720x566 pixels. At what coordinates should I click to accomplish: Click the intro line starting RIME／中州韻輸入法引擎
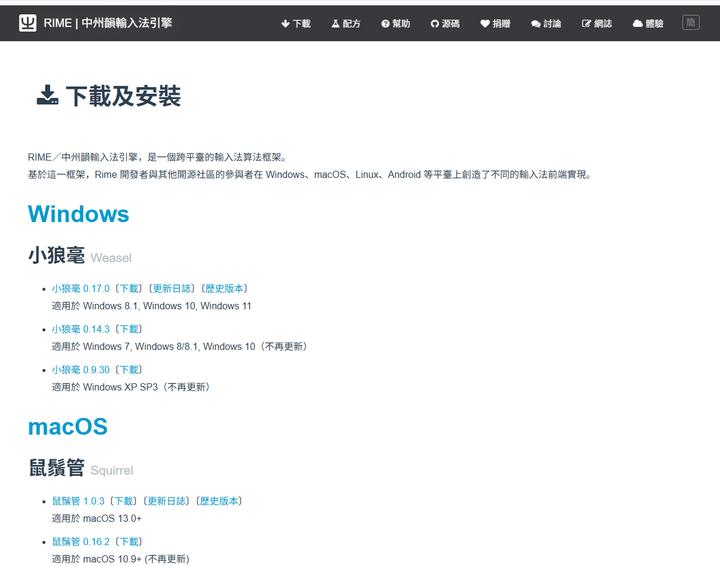[x=158, y=157]
